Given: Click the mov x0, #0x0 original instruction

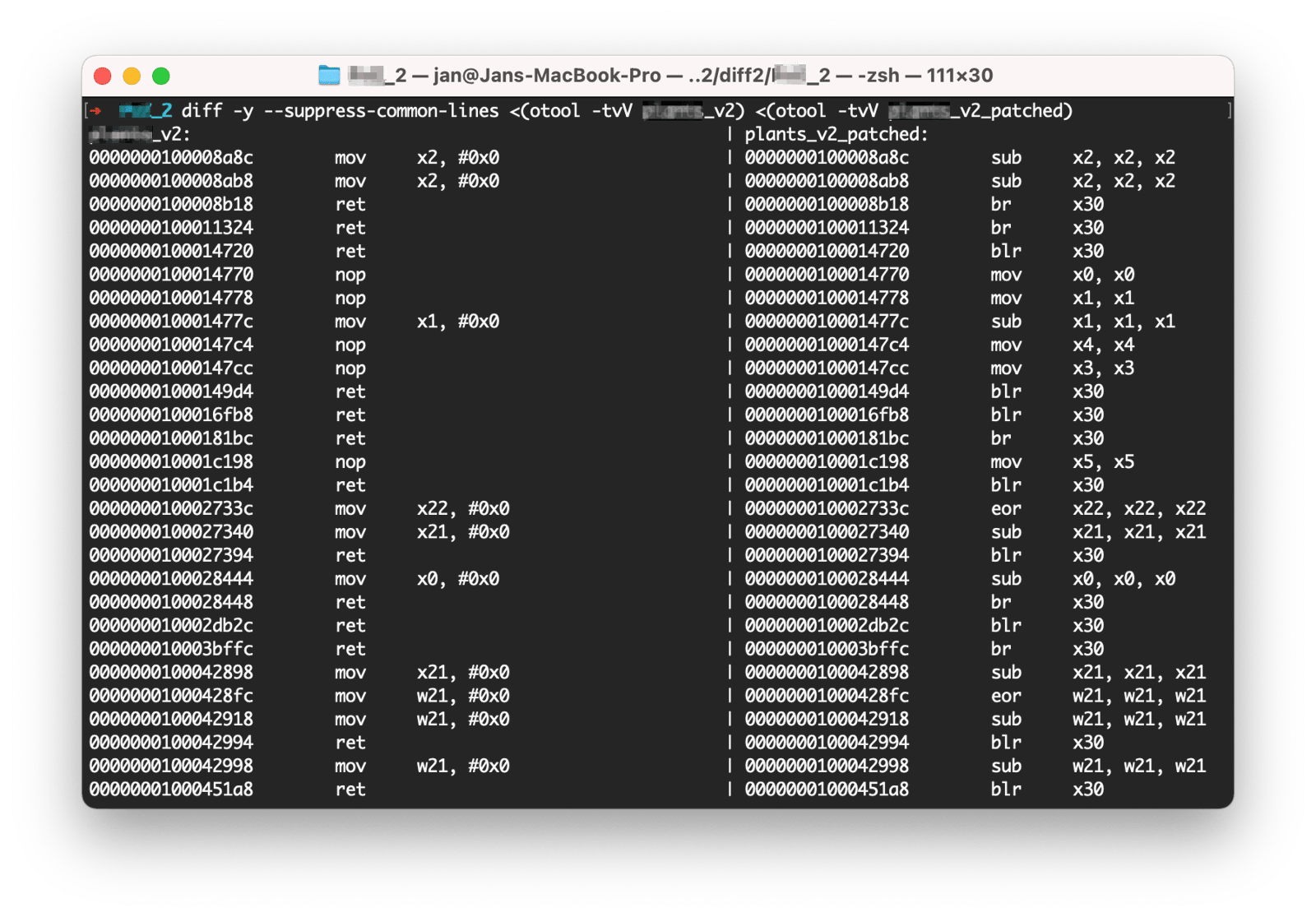Looking at the screenshot, I should (x=416, y=579).
